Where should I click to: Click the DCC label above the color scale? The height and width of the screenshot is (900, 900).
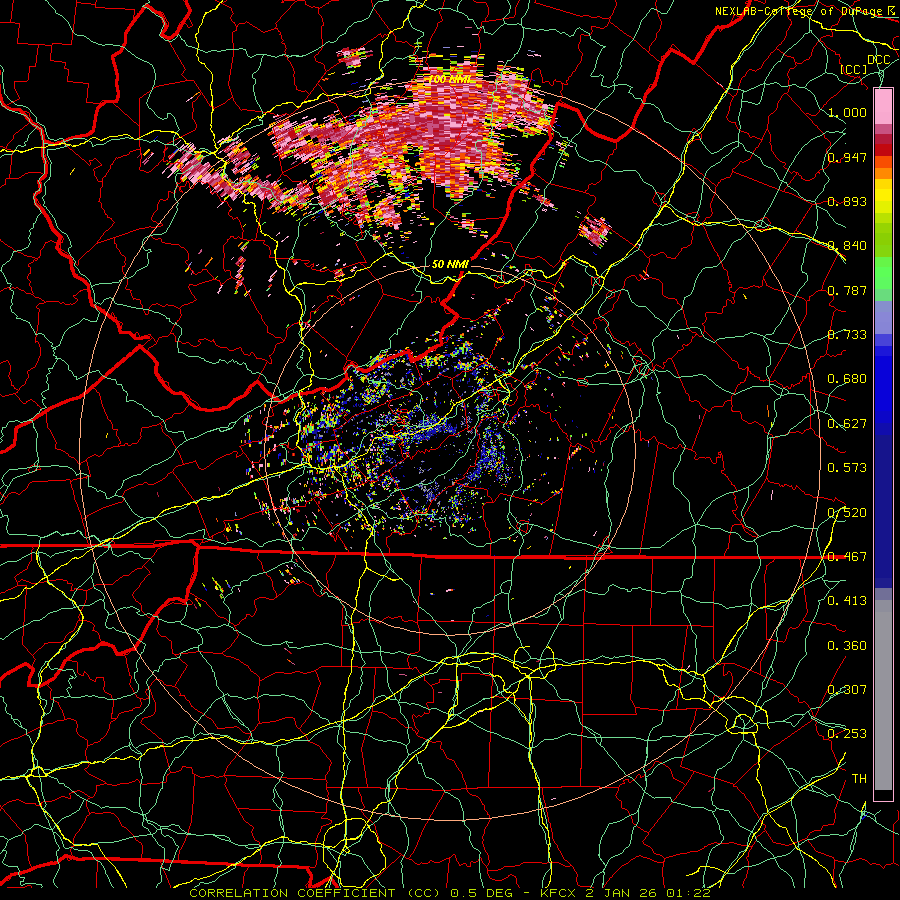878,60
